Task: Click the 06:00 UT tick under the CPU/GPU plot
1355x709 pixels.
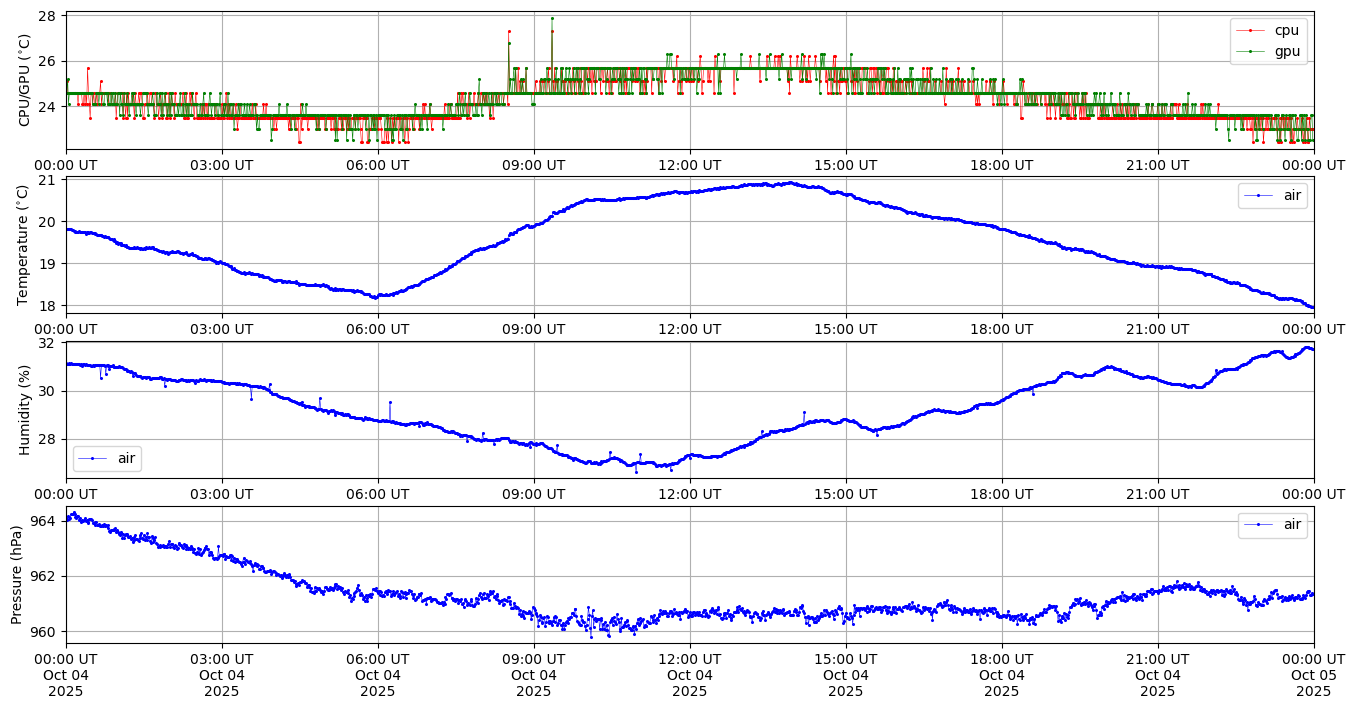Action: pos(378,164)
